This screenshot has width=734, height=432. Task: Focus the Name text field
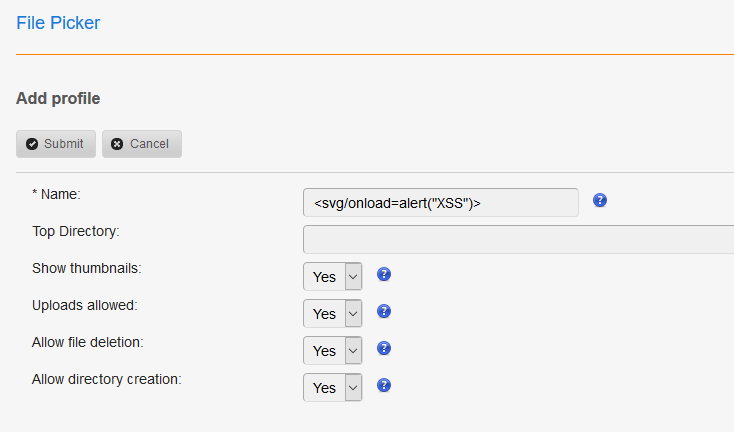click(440, 203)
